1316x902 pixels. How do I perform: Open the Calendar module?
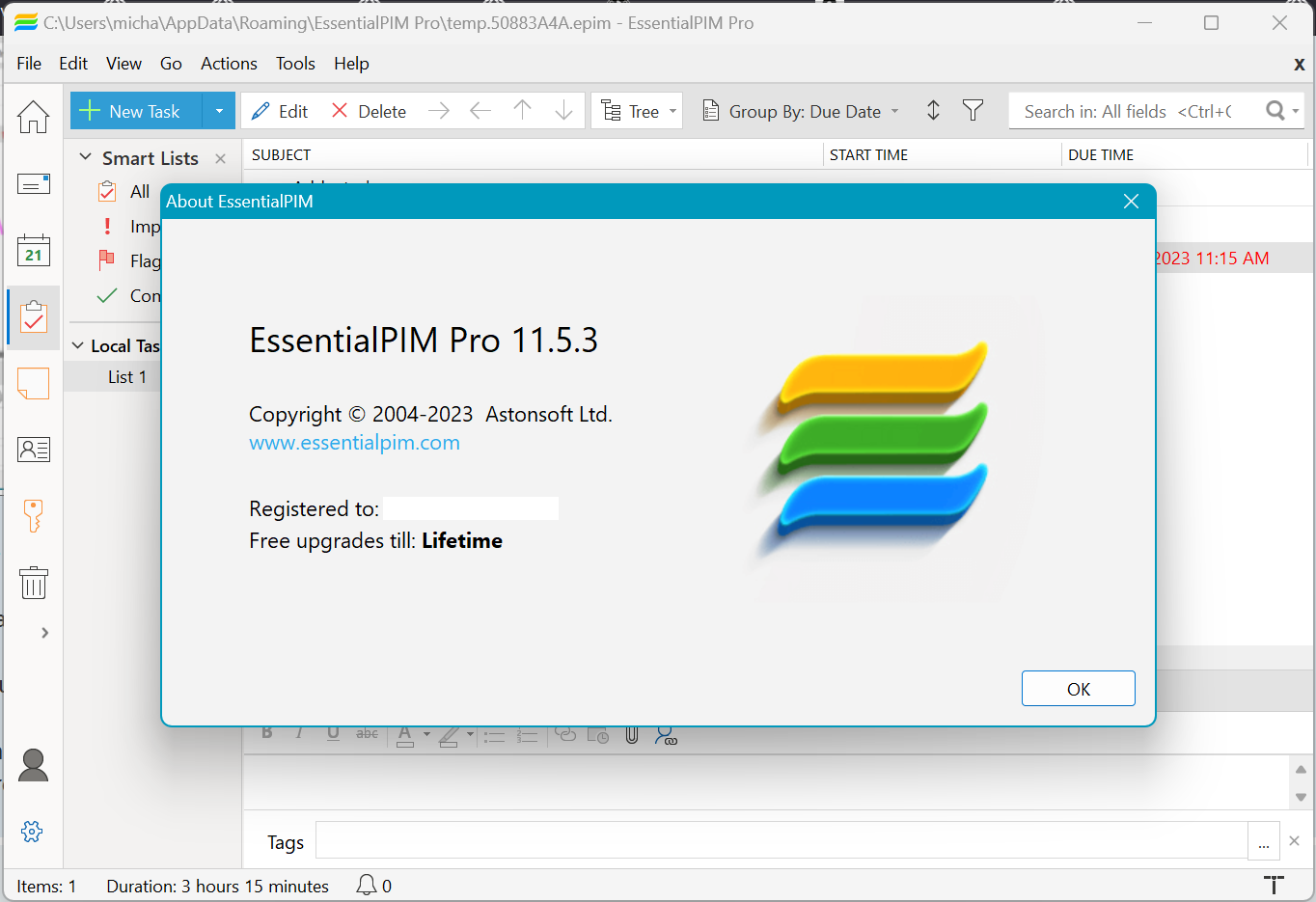click(x=33, y=250)
